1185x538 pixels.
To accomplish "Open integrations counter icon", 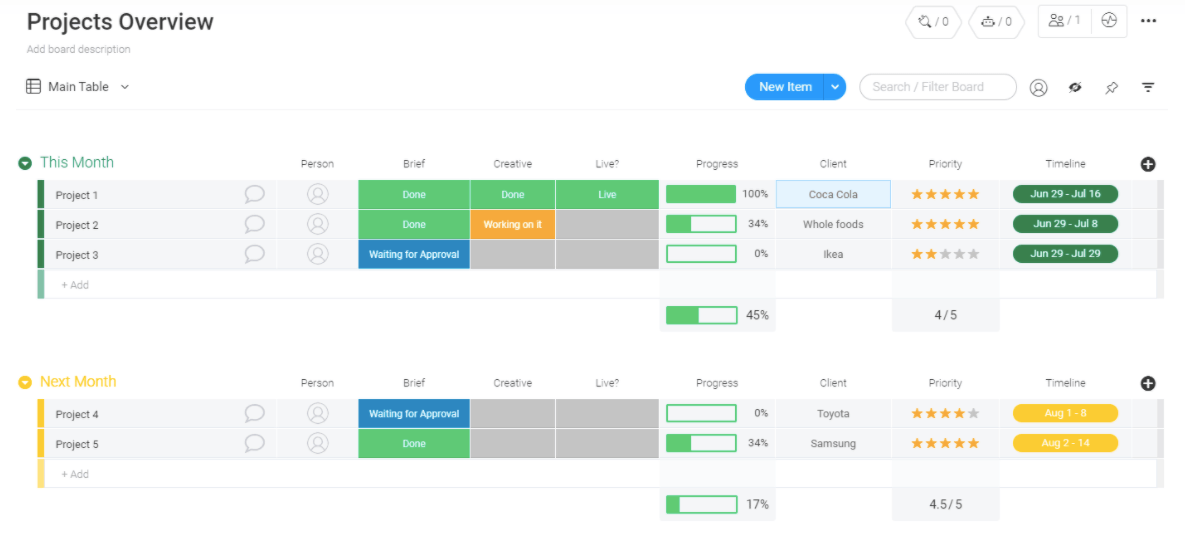I will click(x=933, y=22).
